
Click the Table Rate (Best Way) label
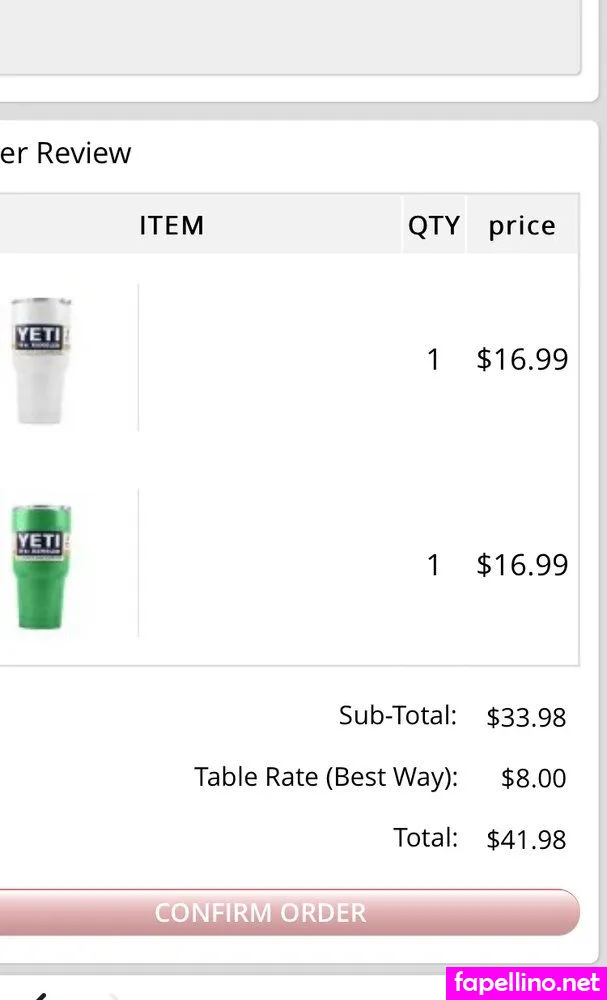[326, 777]
